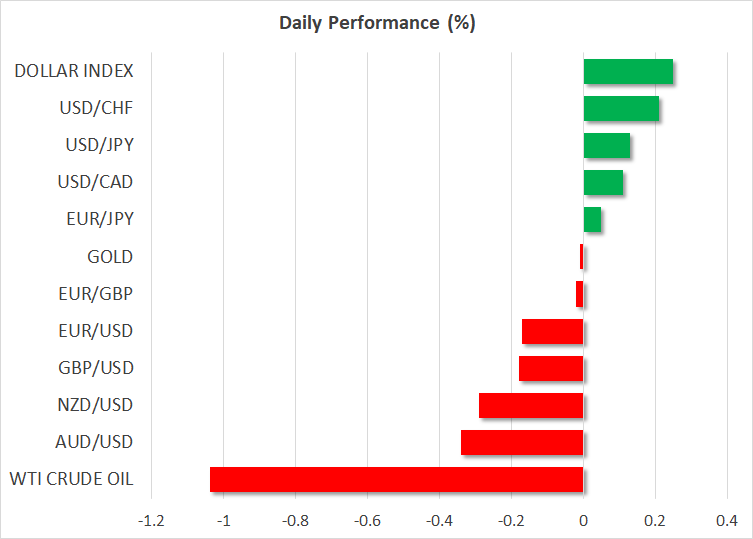
Task: Click the USD/JPY category label
Action: (x=97, y=146)
